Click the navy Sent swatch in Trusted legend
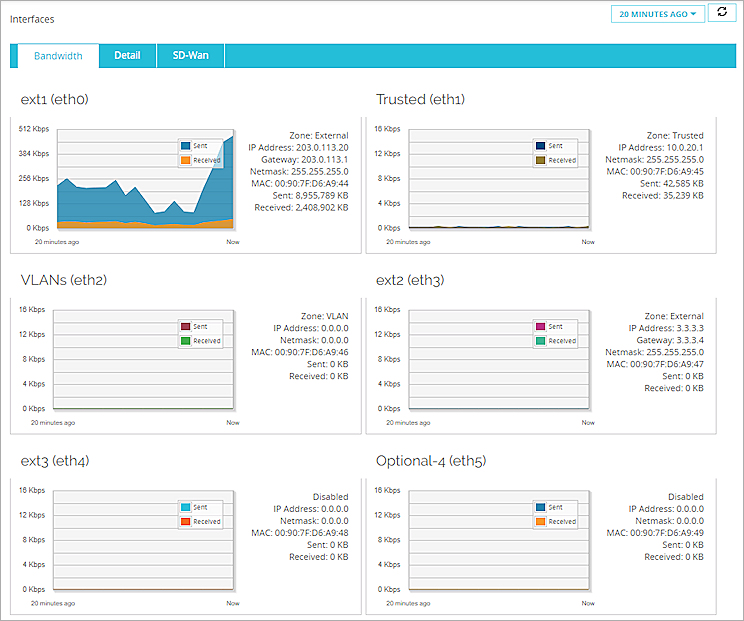 (541, 146)
